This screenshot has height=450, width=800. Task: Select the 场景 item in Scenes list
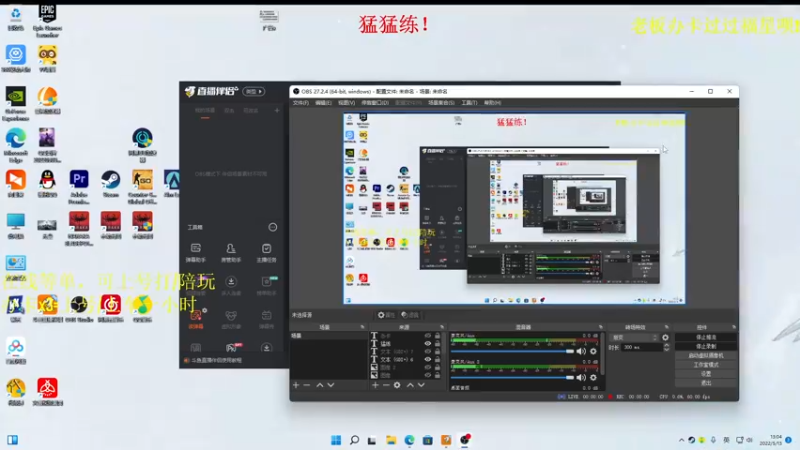pyautogui.click(x=329, y=336)
